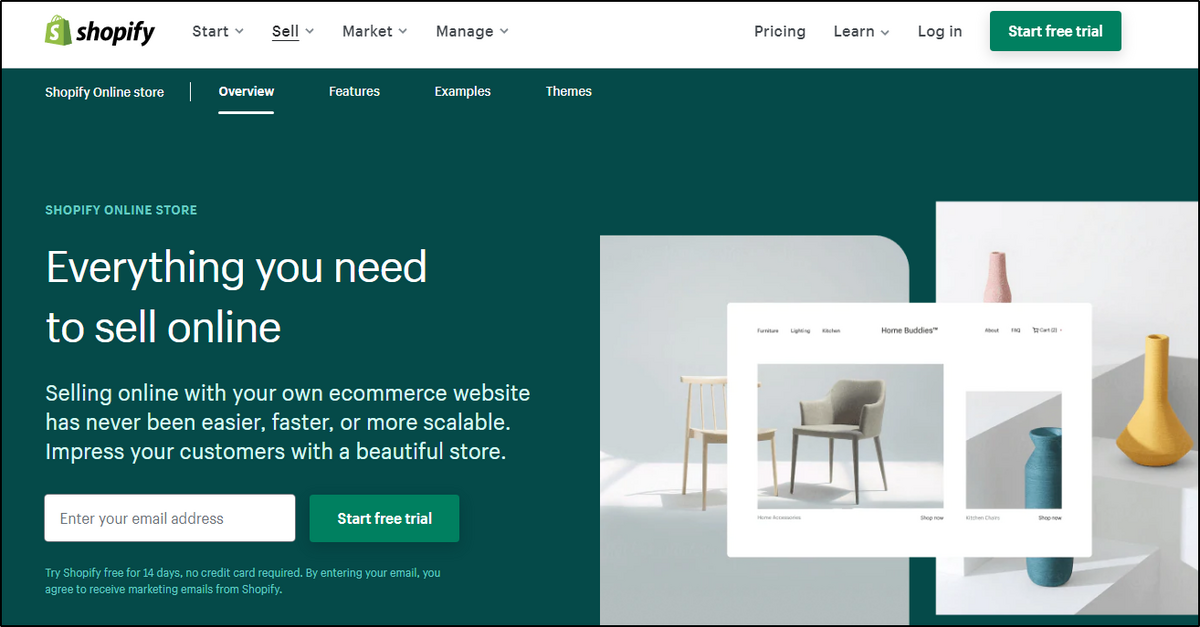The height and width of the screenshot is (627, 1200).
Task: Open the Sell dropdown menu
Action: [x=293, y=31]
